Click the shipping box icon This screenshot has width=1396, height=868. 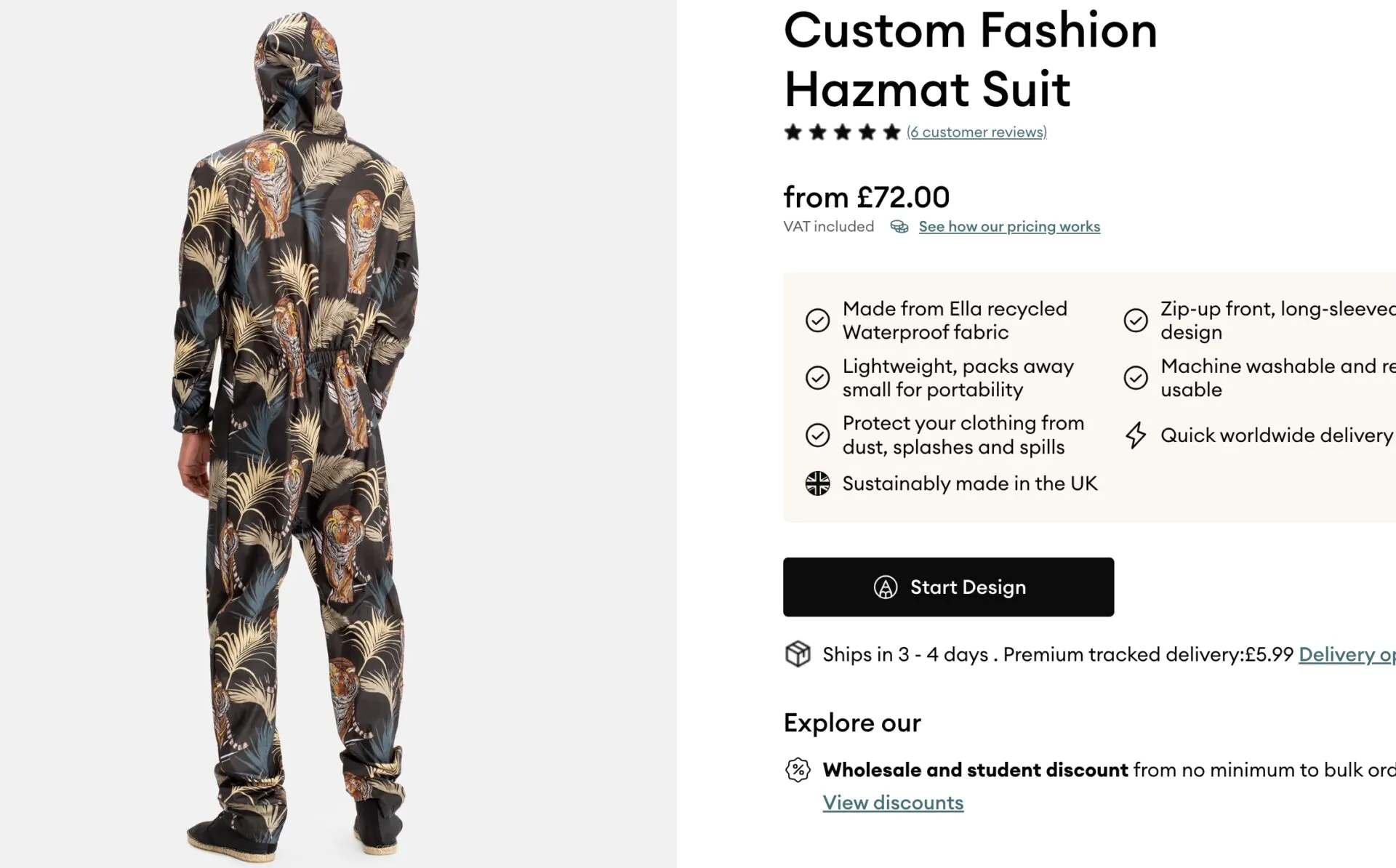[798, 654]
